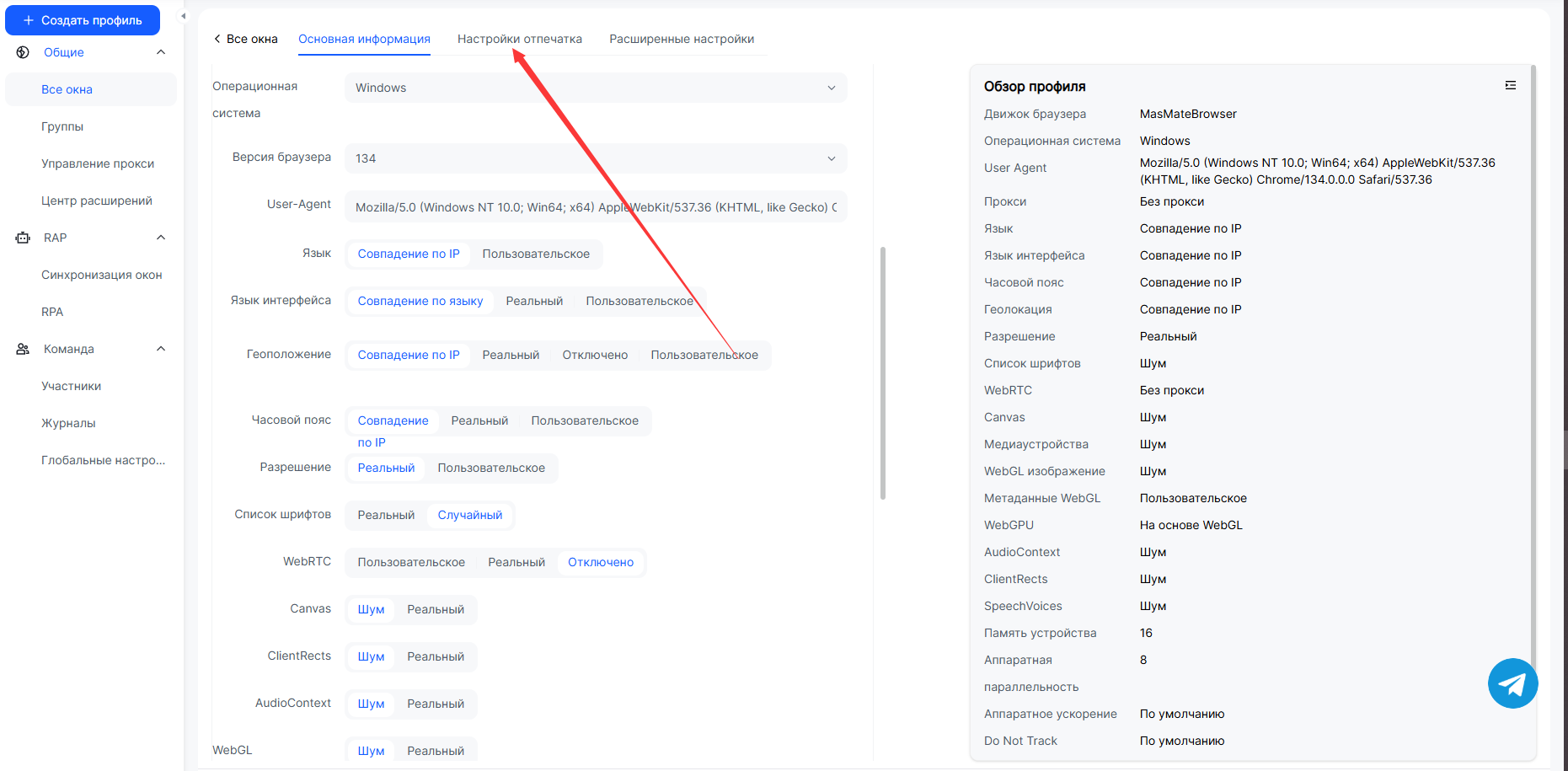Viewport: 1568px width, 771px height.
Task: Set Canvas option to Реальный
Action: pos(435,609)
